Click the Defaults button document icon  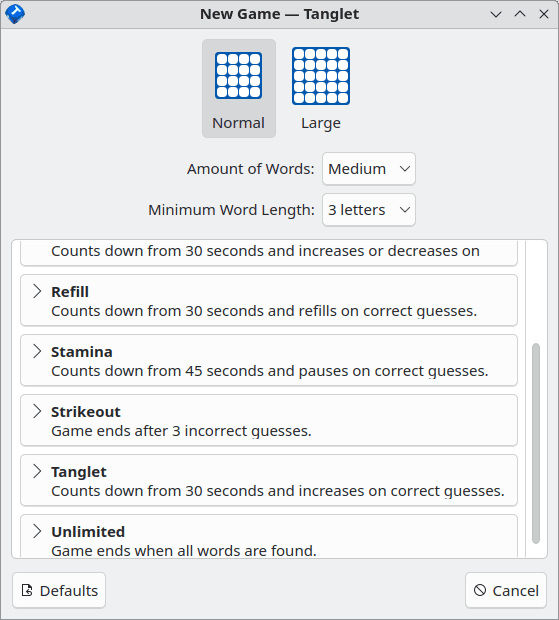click(27, 590)
